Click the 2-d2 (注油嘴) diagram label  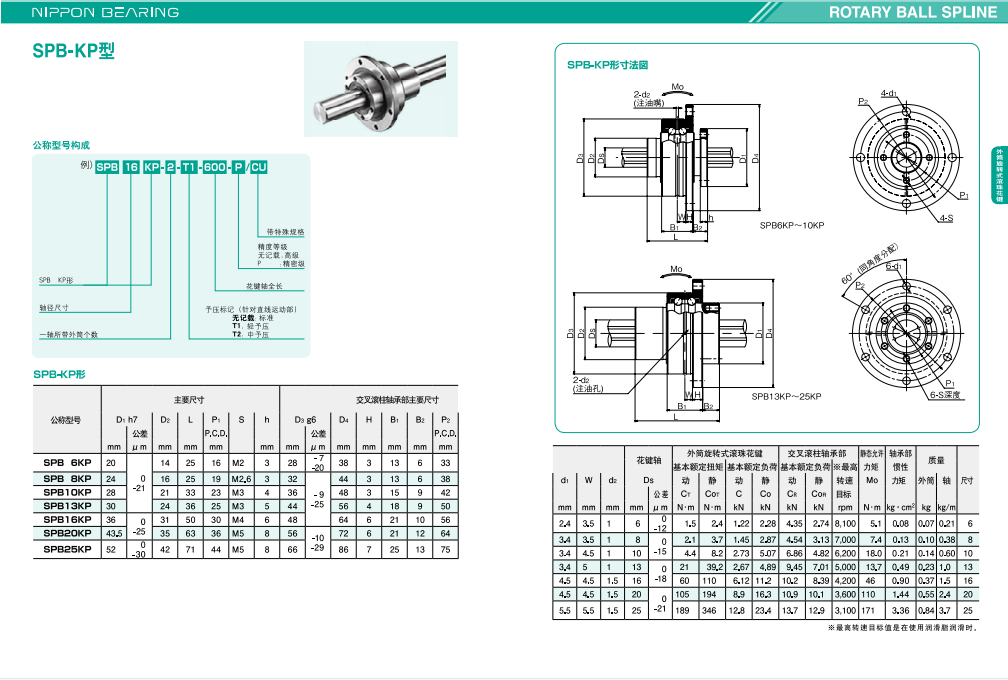click(x=648, y=99)
